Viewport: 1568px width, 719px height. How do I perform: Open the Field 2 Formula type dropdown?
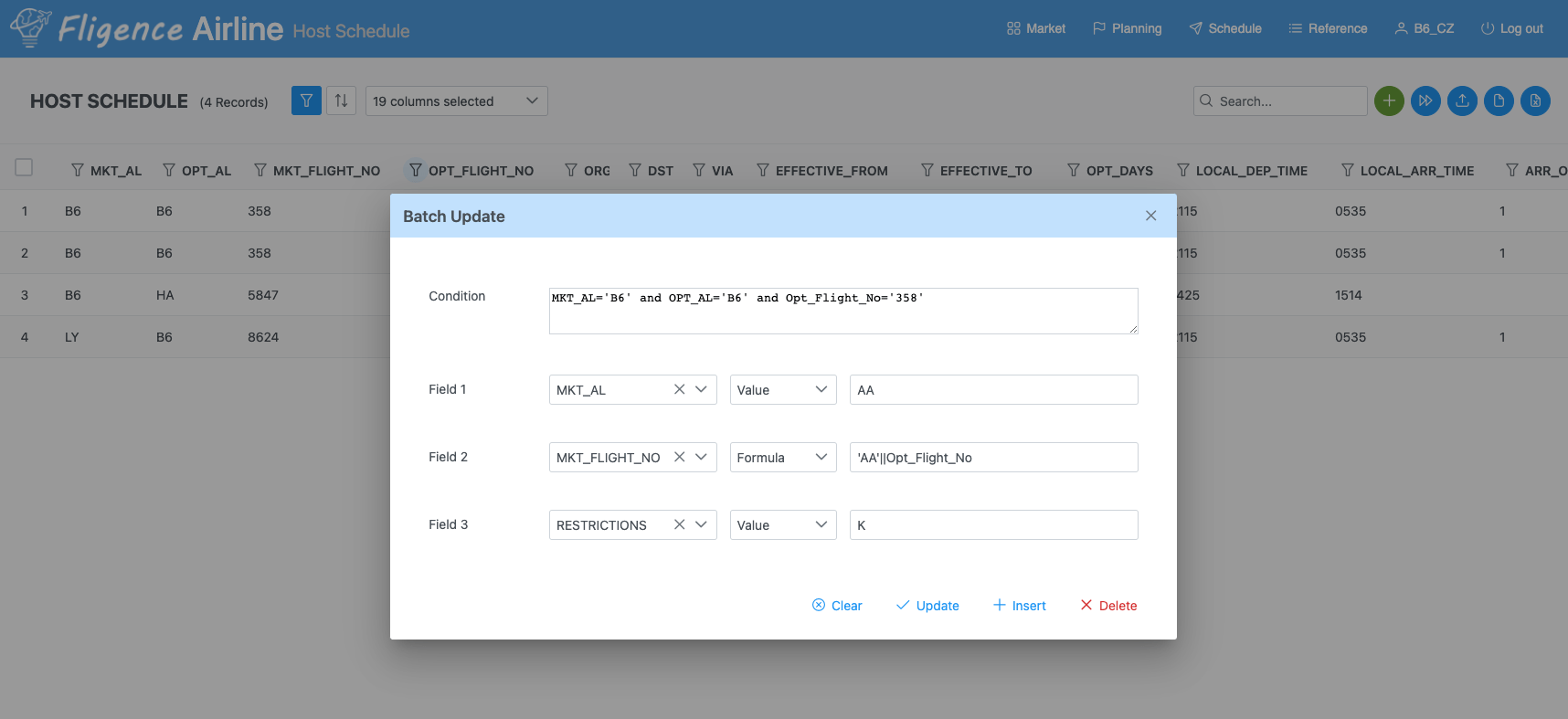point(783,457)
